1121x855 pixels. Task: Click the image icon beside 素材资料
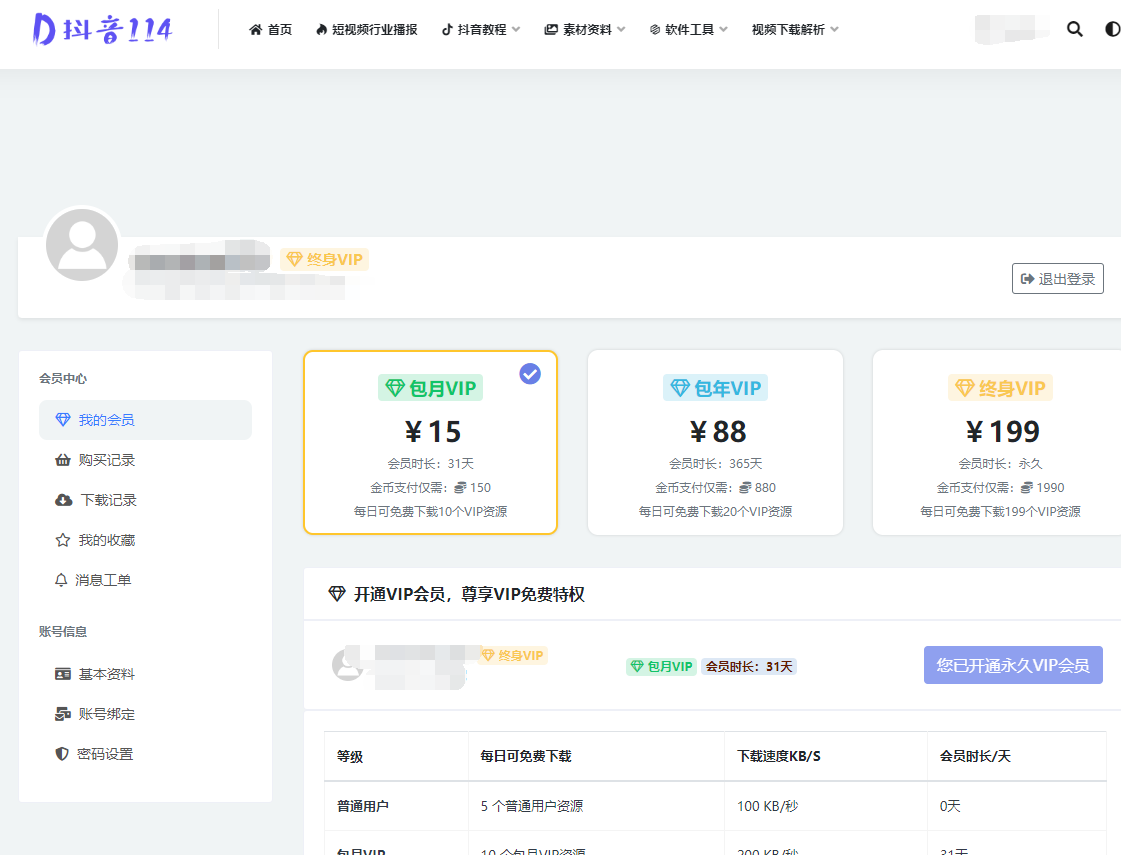[550, 29]
